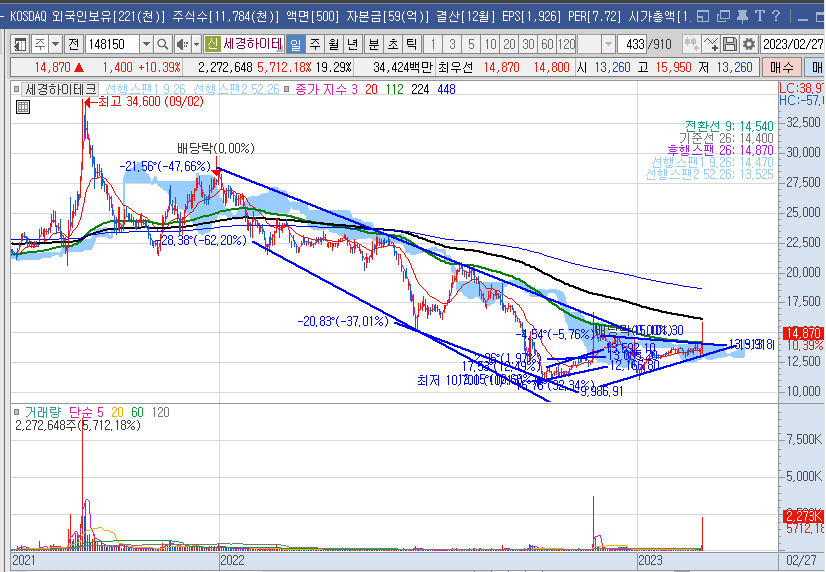Select second 초 chart period
Viewport: 826px width, 572px height.
pyautogui.click(x=392, y=44)
